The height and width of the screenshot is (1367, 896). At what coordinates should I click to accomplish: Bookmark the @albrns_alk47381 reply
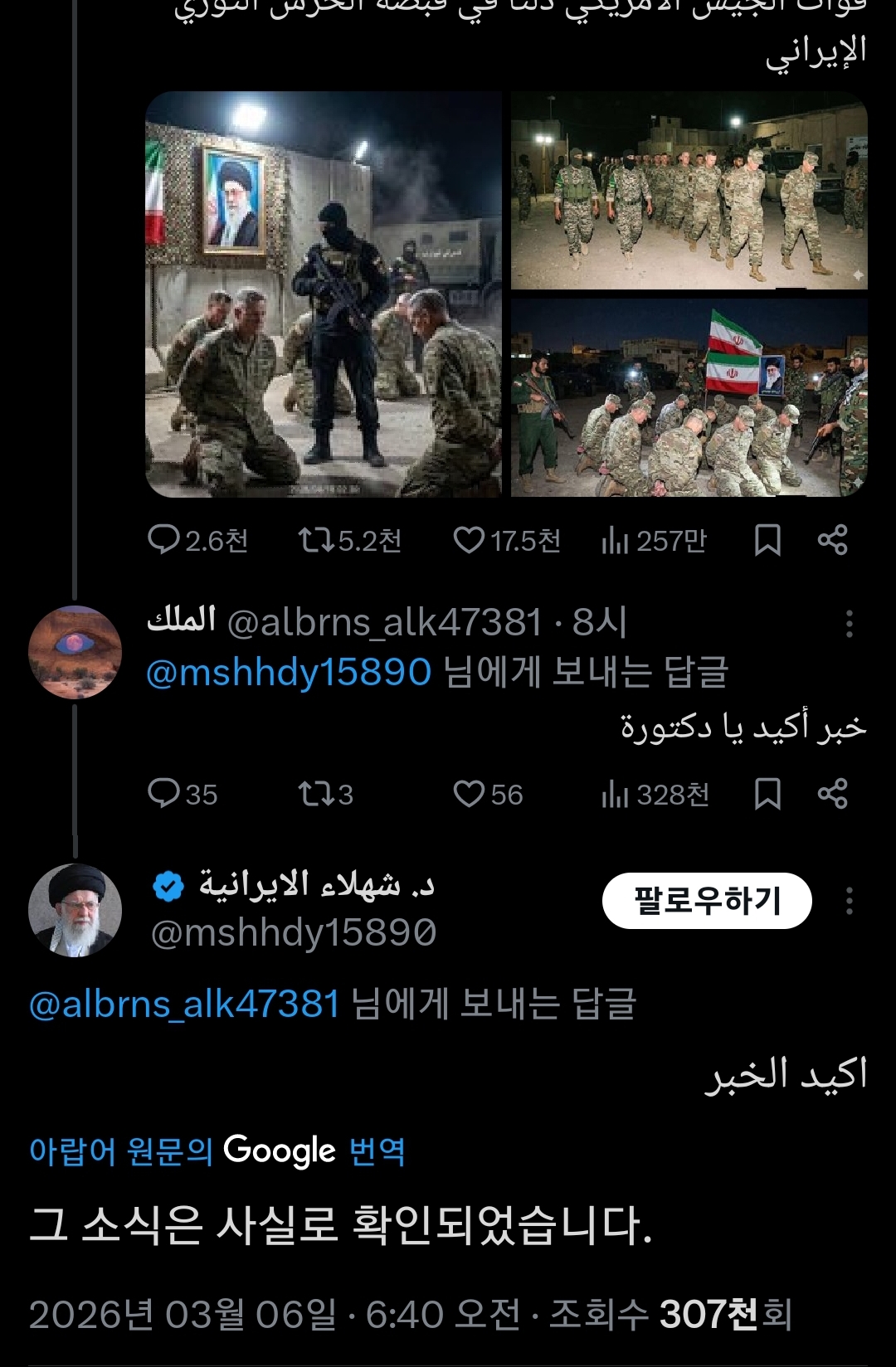[x=767, y=794]
